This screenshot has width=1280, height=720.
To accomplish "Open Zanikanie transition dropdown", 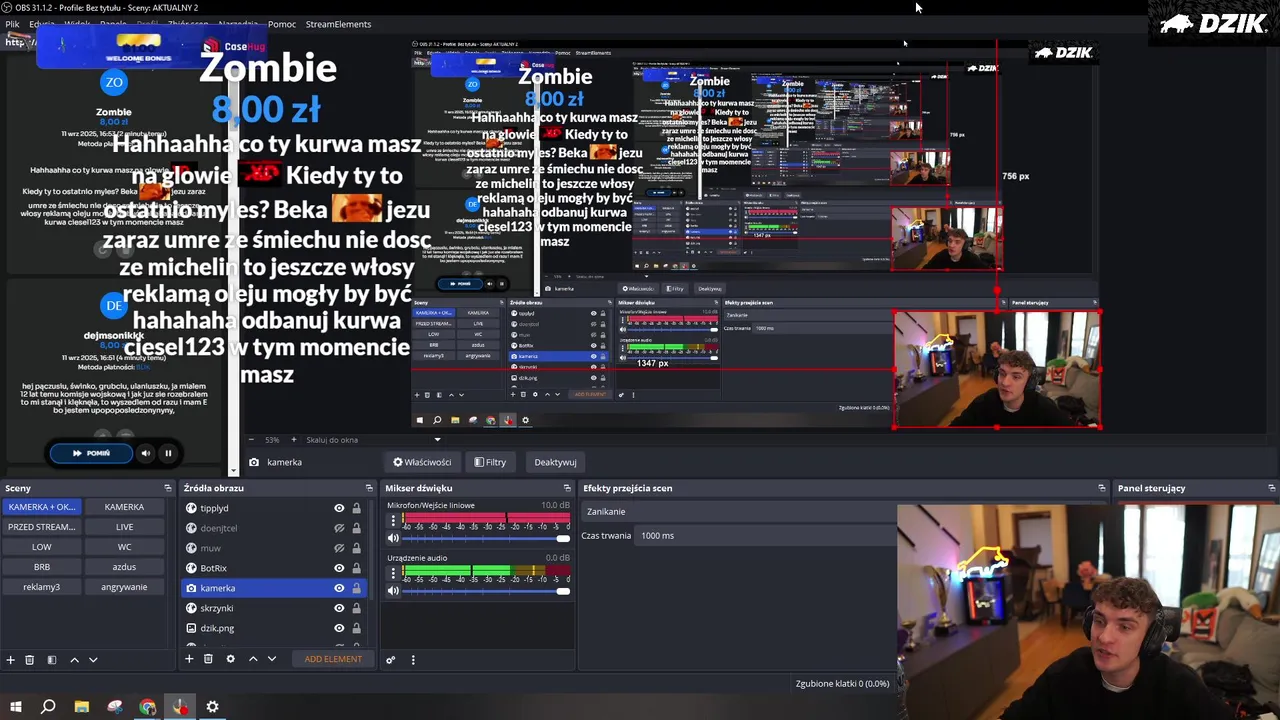I will (740, 511).
